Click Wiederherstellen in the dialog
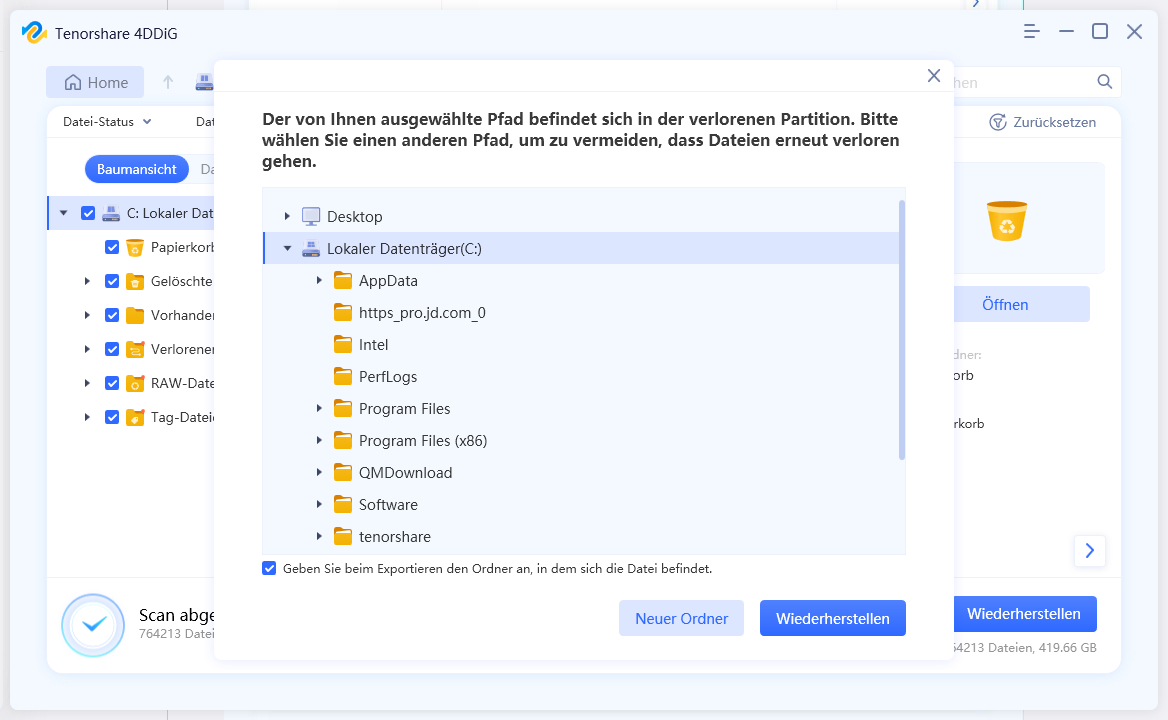This screenshot has width=1168, height=720. pos(832,618)
